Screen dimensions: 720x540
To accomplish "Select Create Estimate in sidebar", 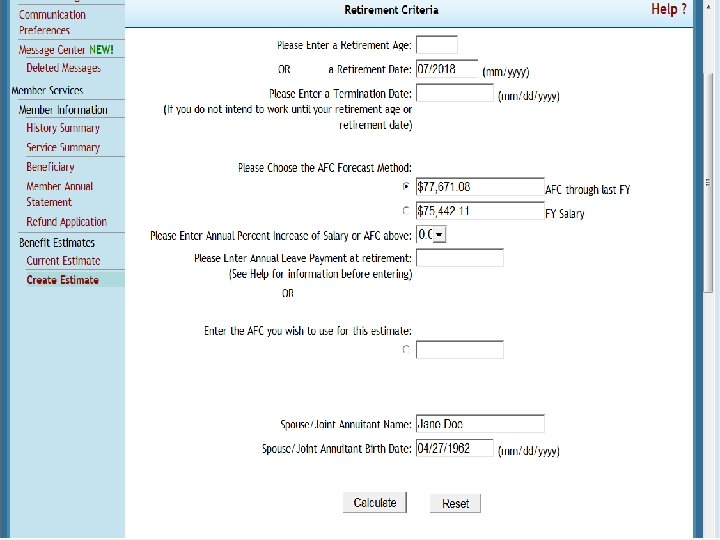I will pos(62,280).
